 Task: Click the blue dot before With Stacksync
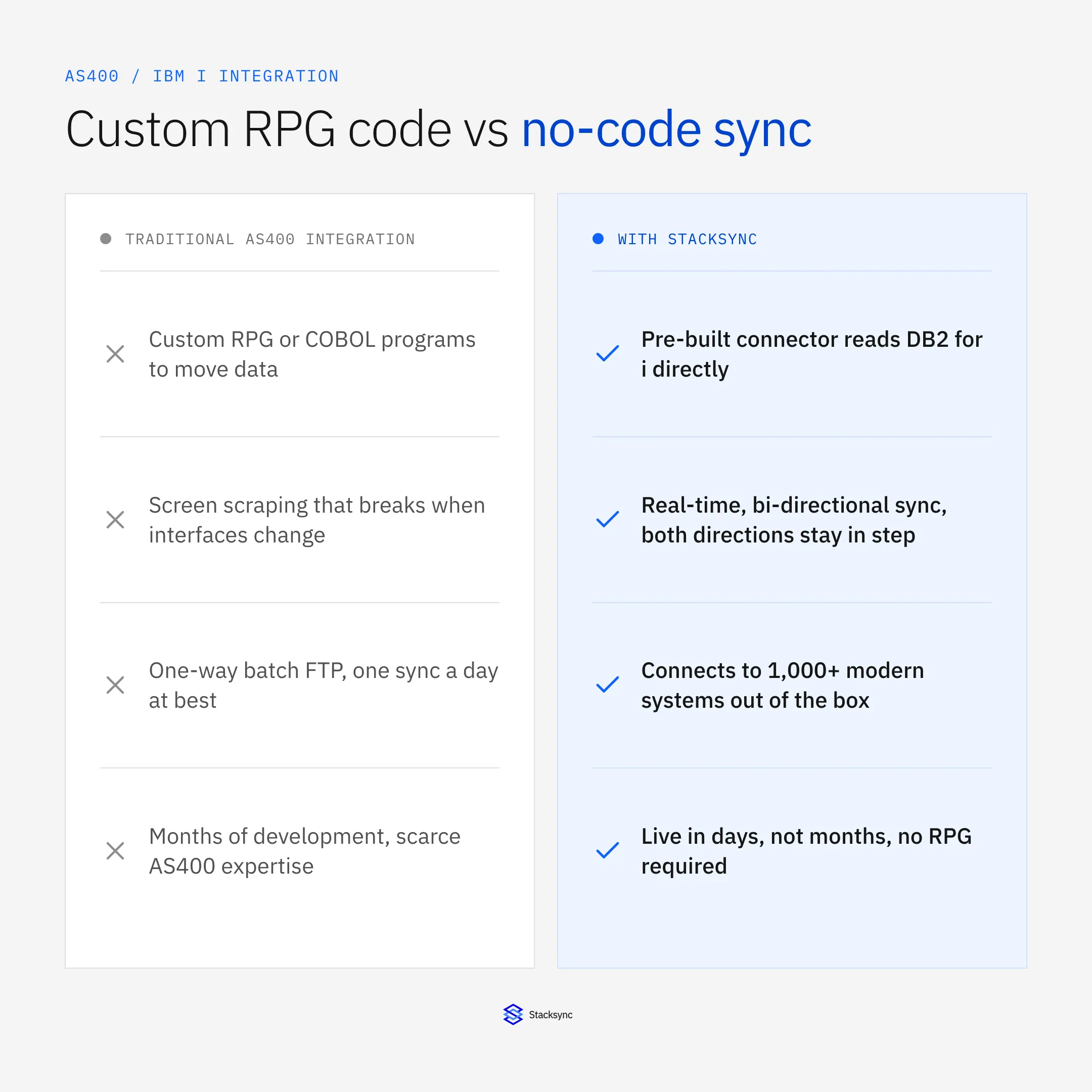pyautogui.click(x=598, y=239)
